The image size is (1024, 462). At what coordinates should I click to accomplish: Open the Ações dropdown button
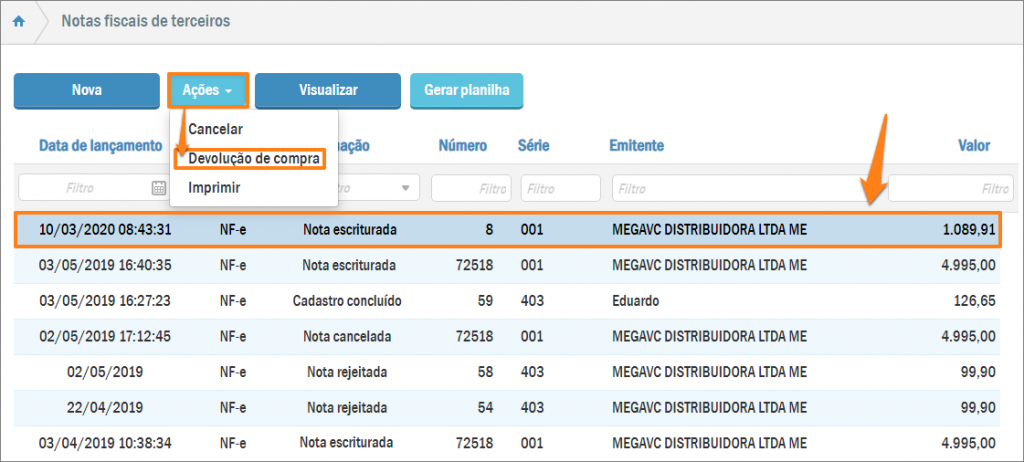(x=208, y=90)
